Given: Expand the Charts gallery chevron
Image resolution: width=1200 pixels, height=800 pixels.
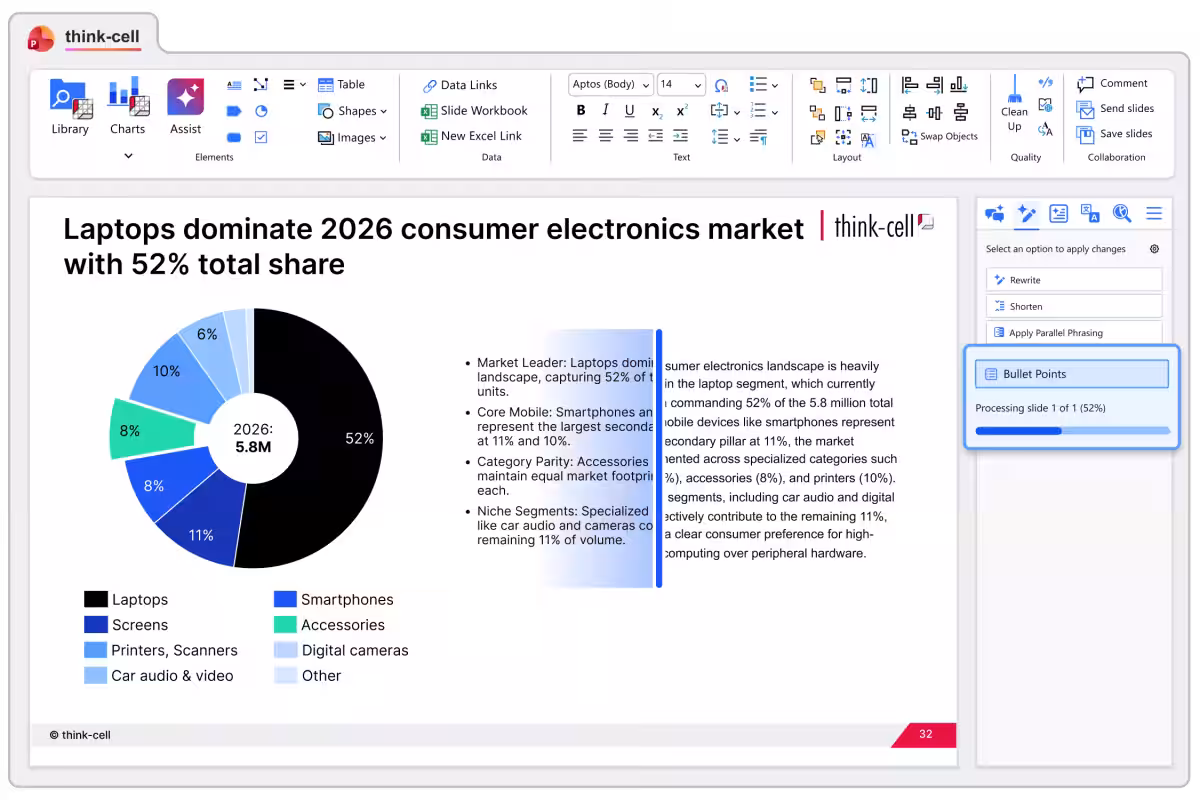Looking at the screenshot, I should 128,156.
